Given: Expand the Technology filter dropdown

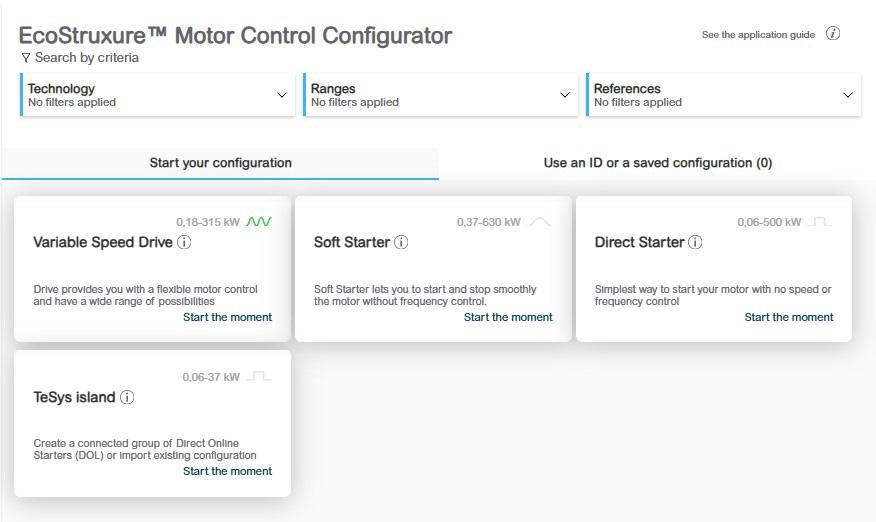Looking at the screenshot, I should point(281,95).
